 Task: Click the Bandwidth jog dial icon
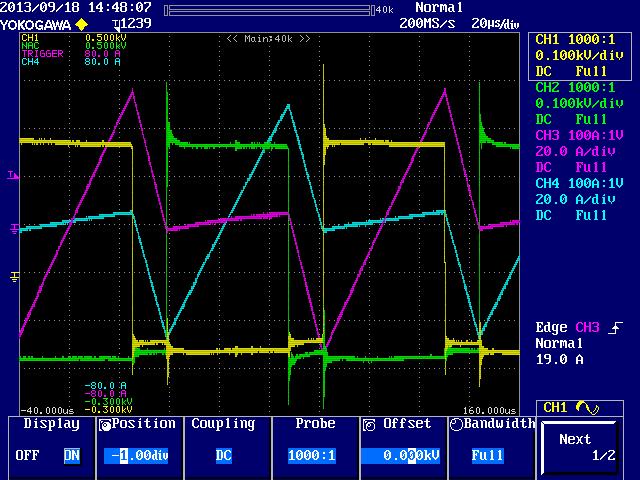pyautogui.click(x=456, y=424)
